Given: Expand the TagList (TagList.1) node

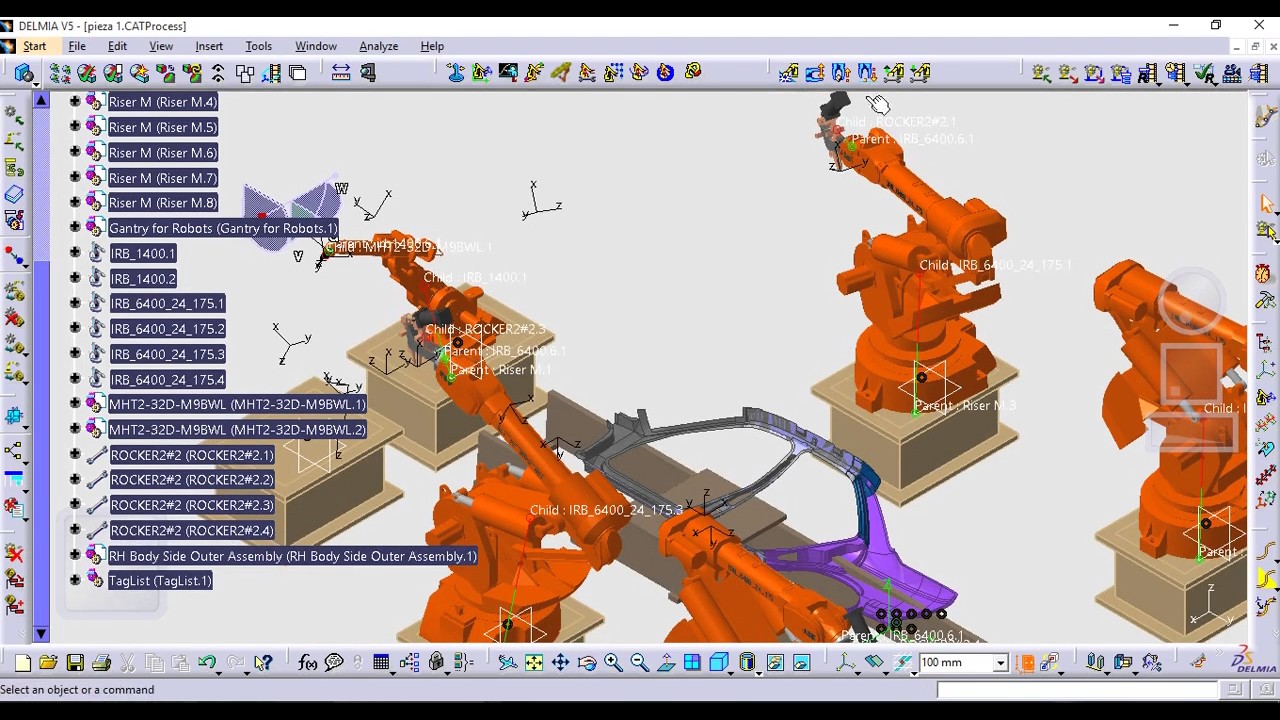Looking at the screenshot, I should click(75, 581).
